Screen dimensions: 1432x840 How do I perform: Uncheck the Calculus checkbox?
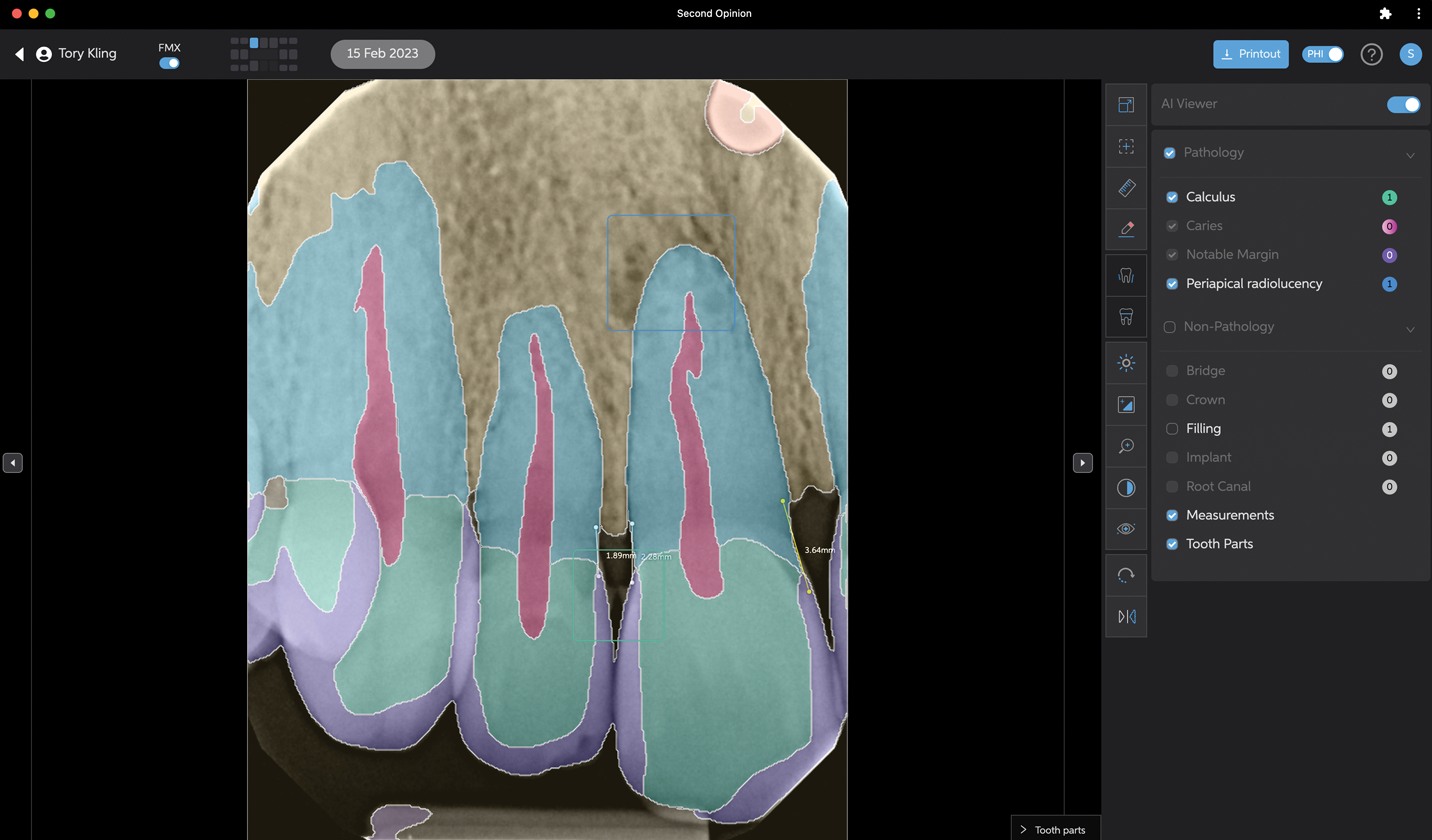pyautogui.click(x=1172, y=197)
